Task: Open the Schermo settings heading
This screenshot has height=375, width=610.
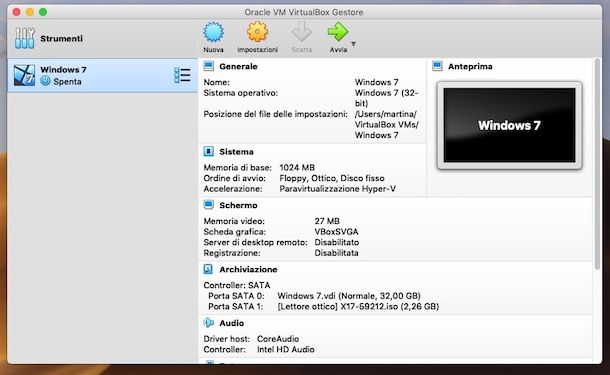Action: [x=238, y=205]
